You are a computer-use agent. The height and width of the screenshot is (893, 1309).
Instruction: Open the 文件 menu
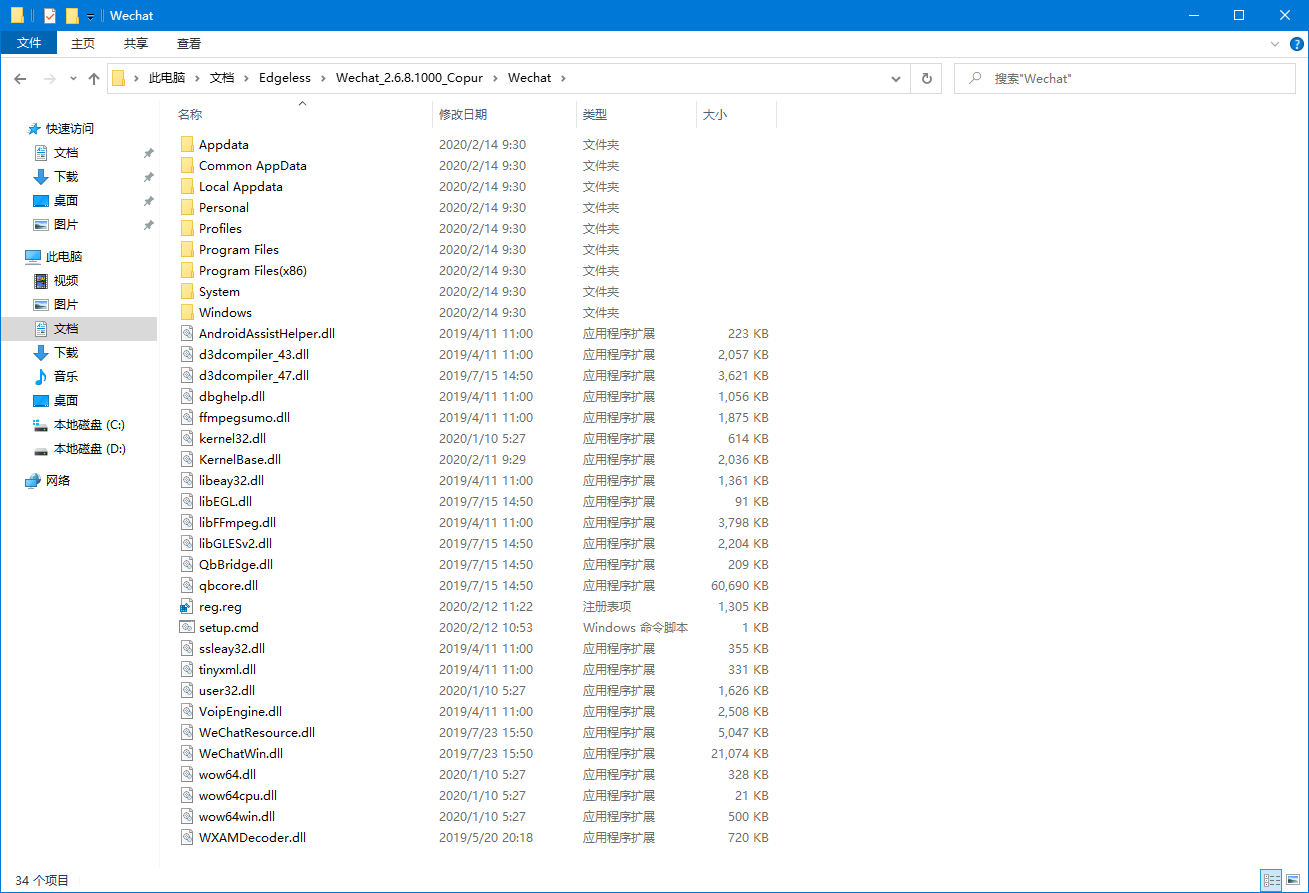[x=29, y=43]
